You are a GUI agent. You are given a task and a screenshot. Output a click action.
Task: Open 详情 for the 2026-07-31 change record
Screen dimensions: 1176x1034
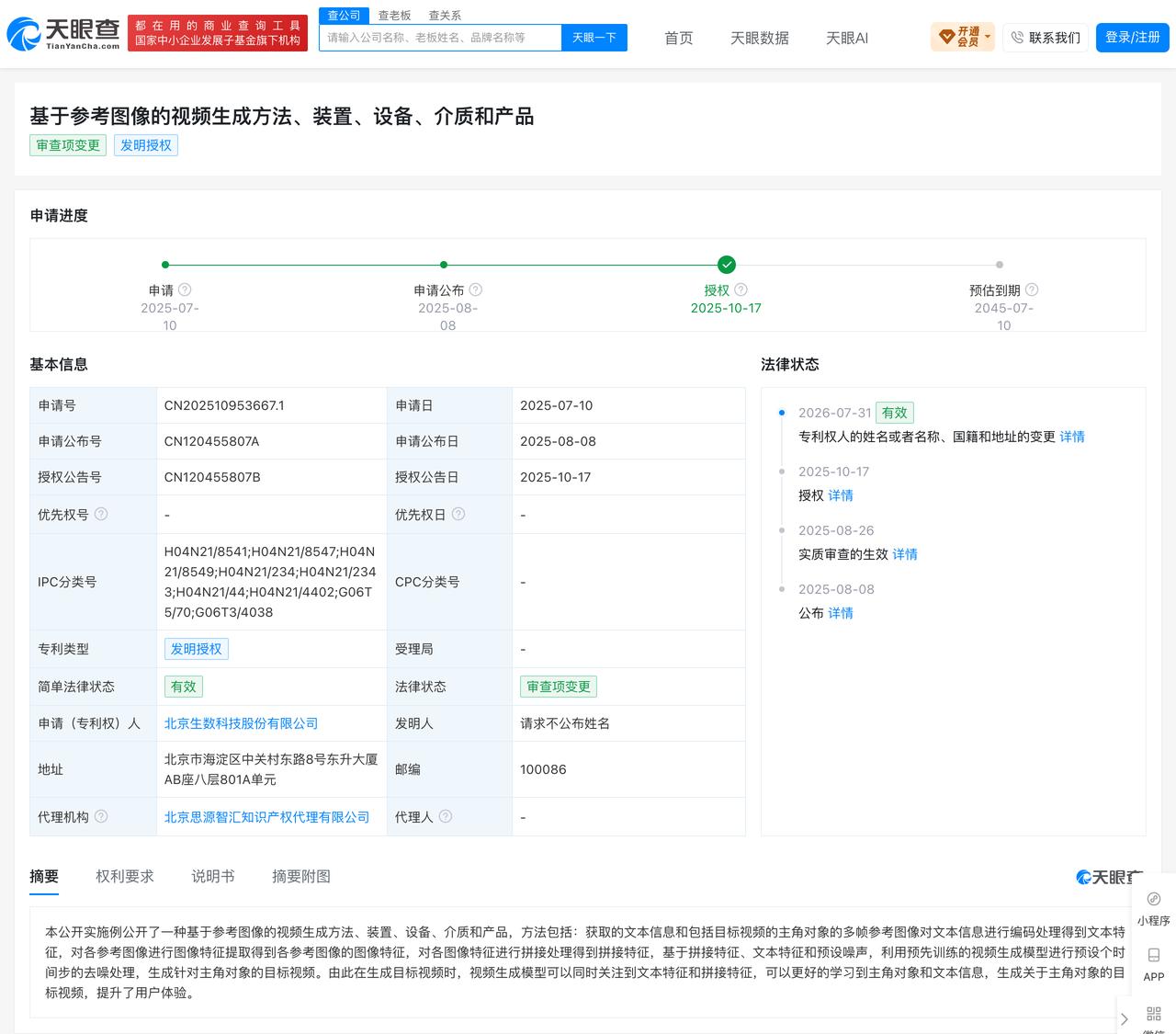pos(1072,437)
